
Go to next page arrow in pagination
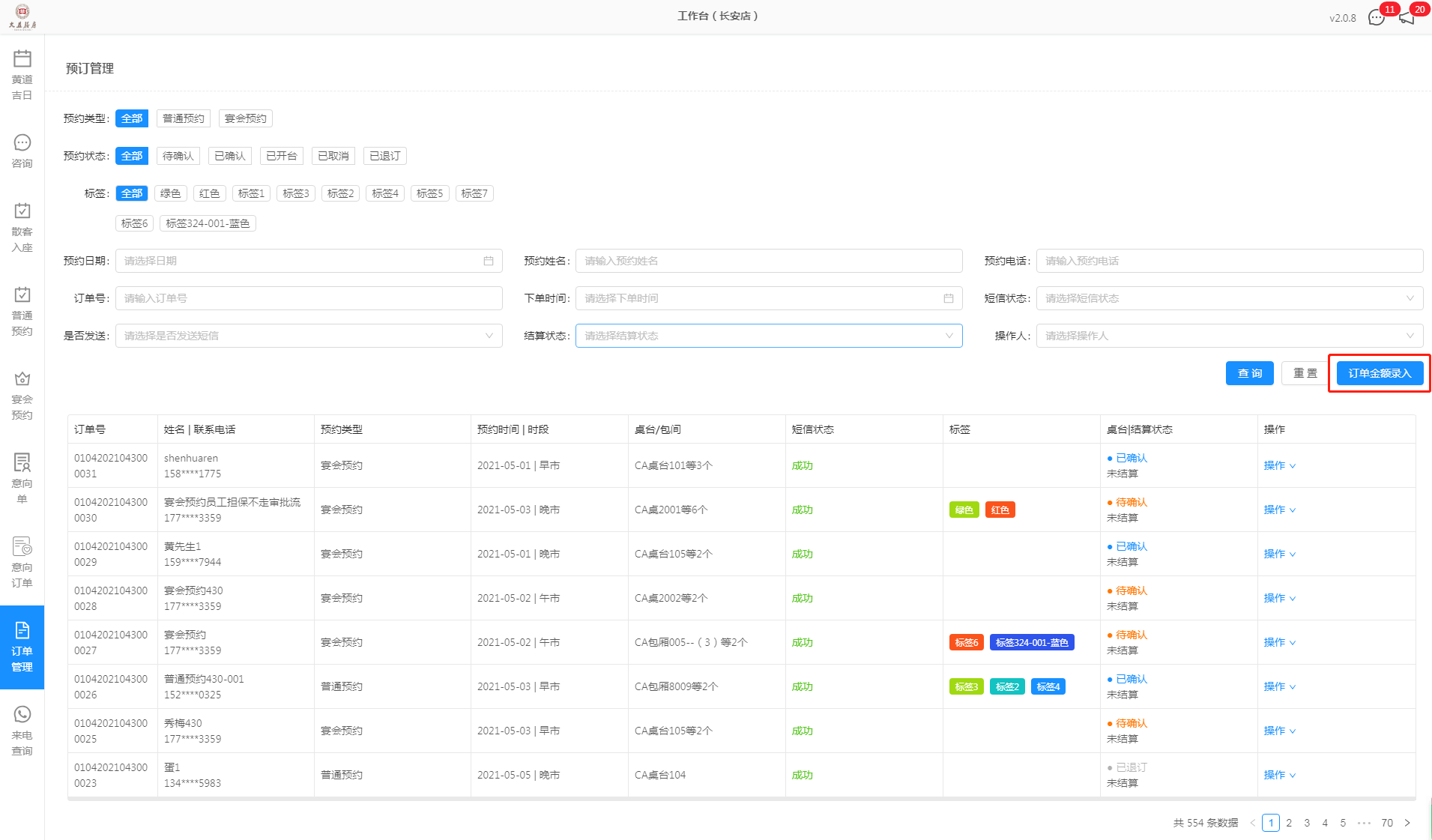tap(1407, 823)
